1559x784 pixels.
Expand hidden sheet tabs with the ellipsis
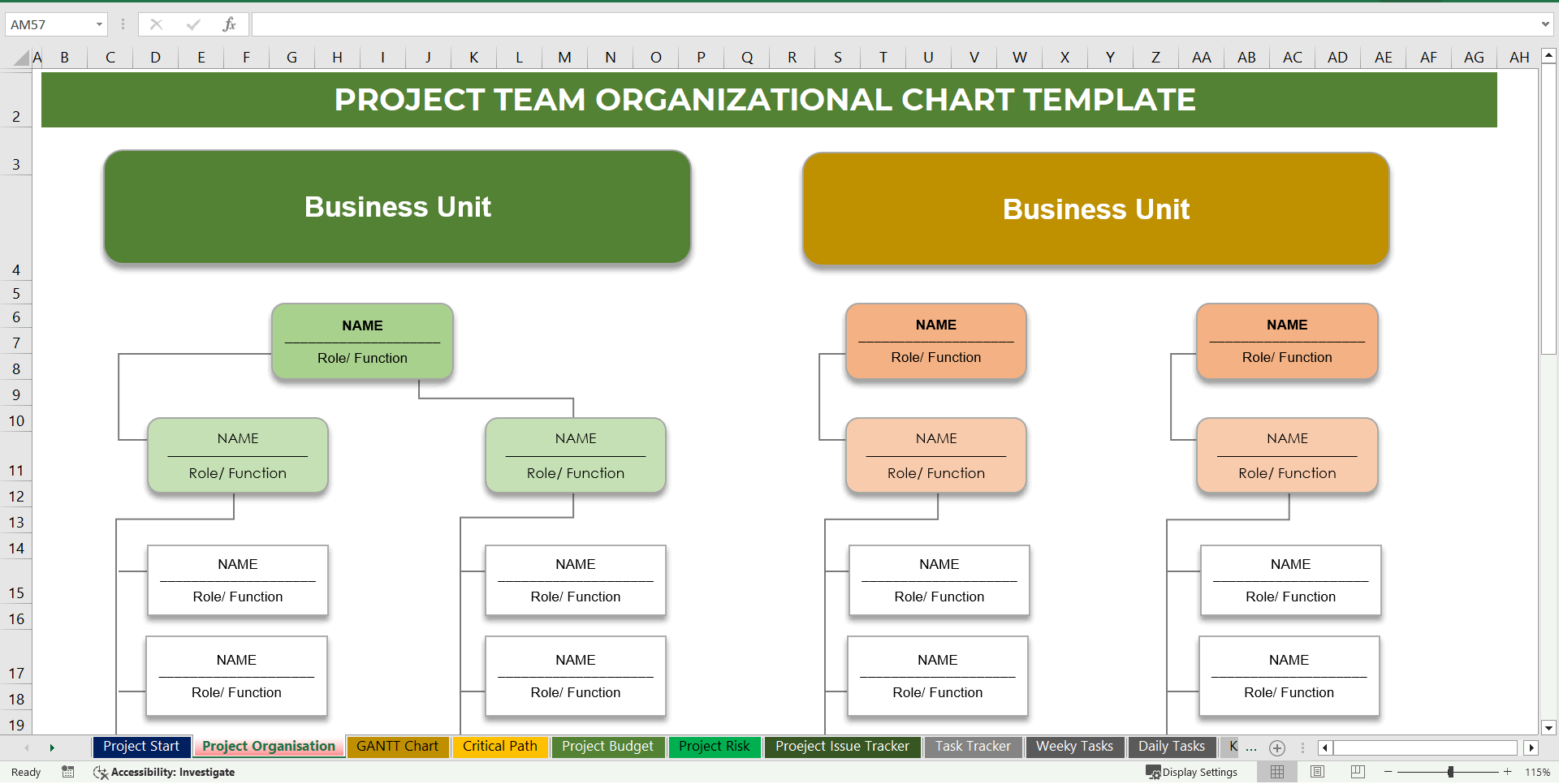pyautogui.click(x=1251, y=747)
